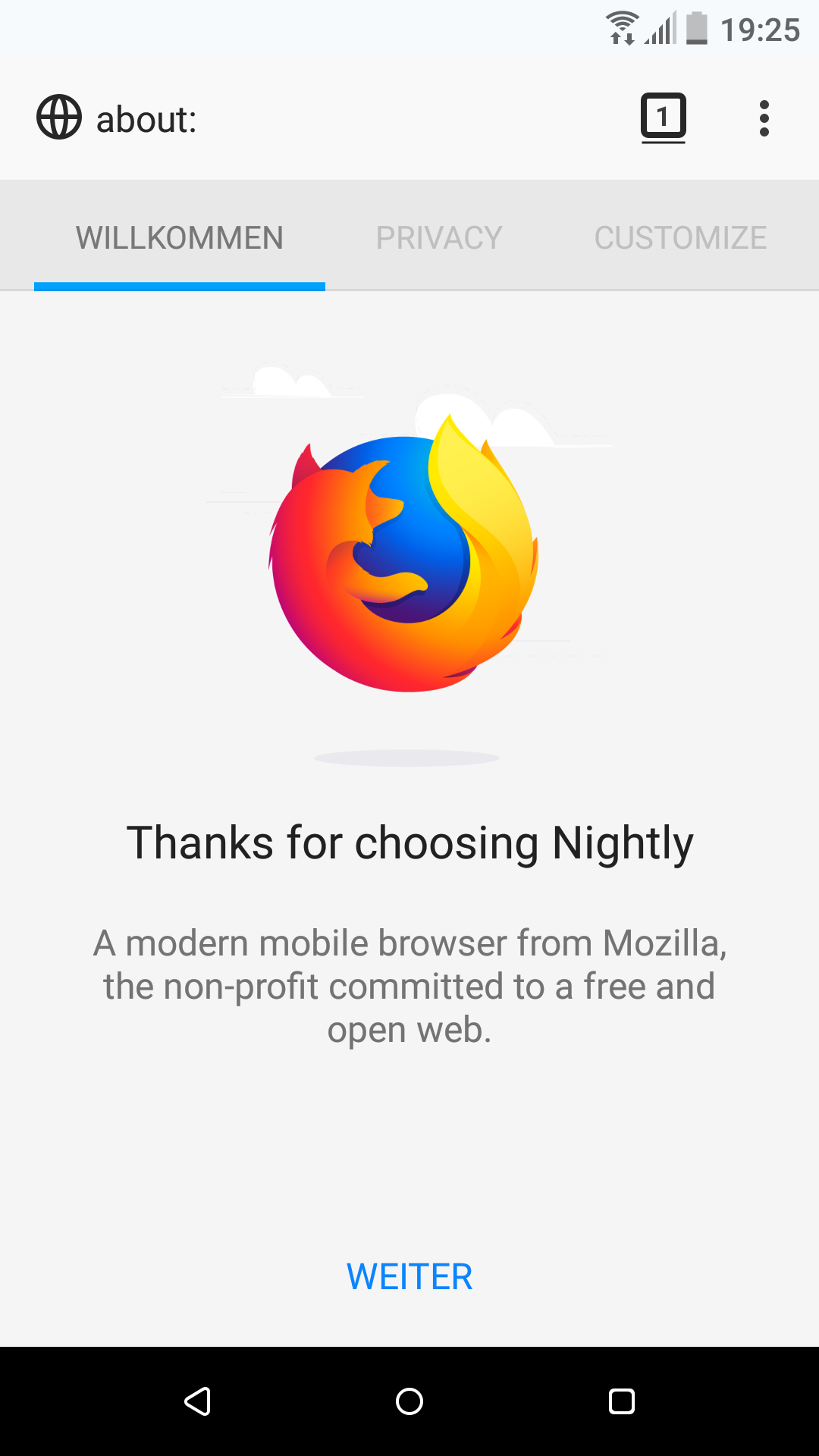
Task: Tap the globe site identity icon
Action: tap(59, 118)
